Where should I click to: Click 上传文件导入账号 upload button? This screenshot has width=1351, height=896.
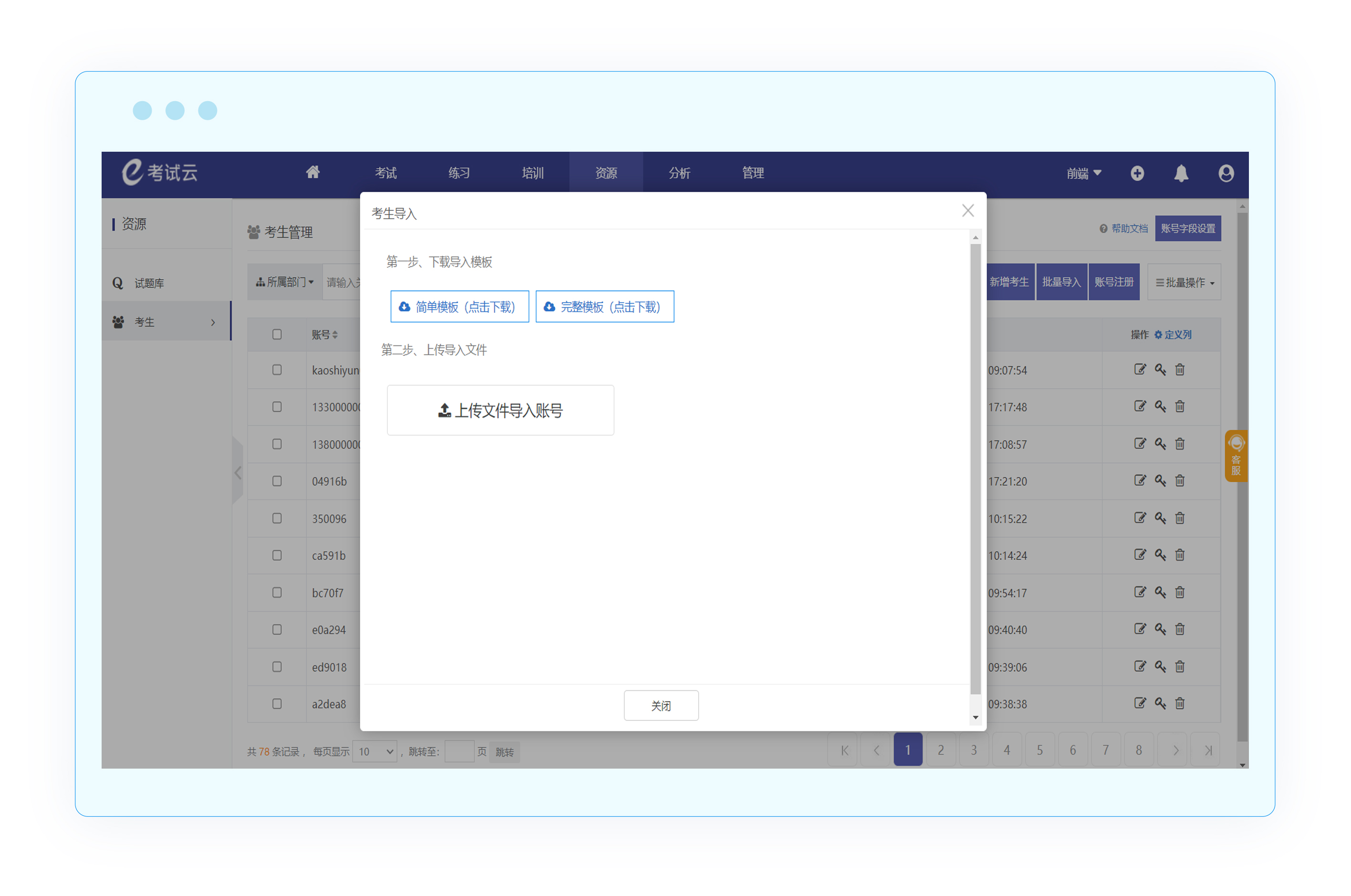coord(500,410)
